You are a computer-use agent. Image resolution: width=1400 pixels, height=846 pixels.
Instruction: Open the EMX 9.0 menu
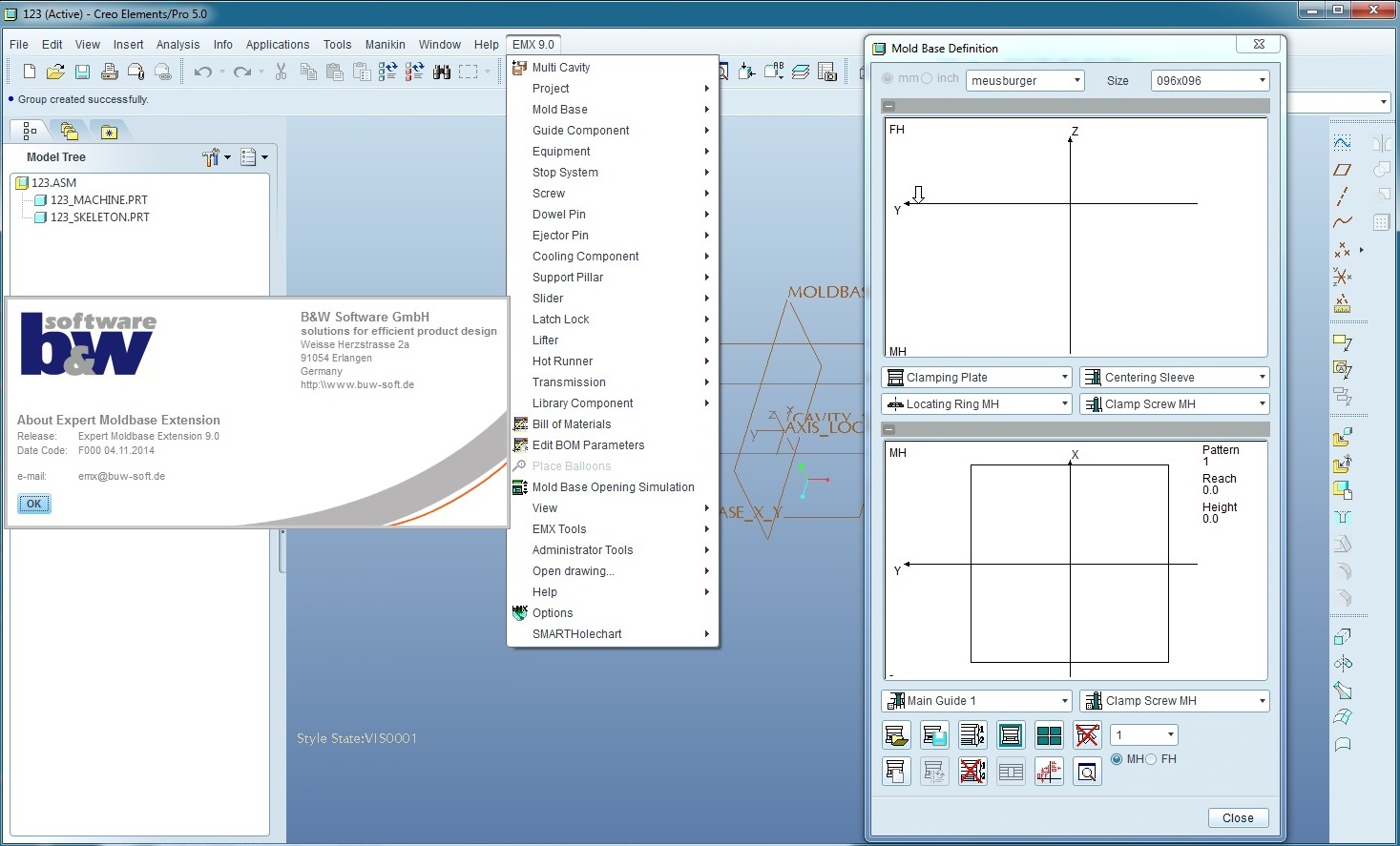(533, 45)
